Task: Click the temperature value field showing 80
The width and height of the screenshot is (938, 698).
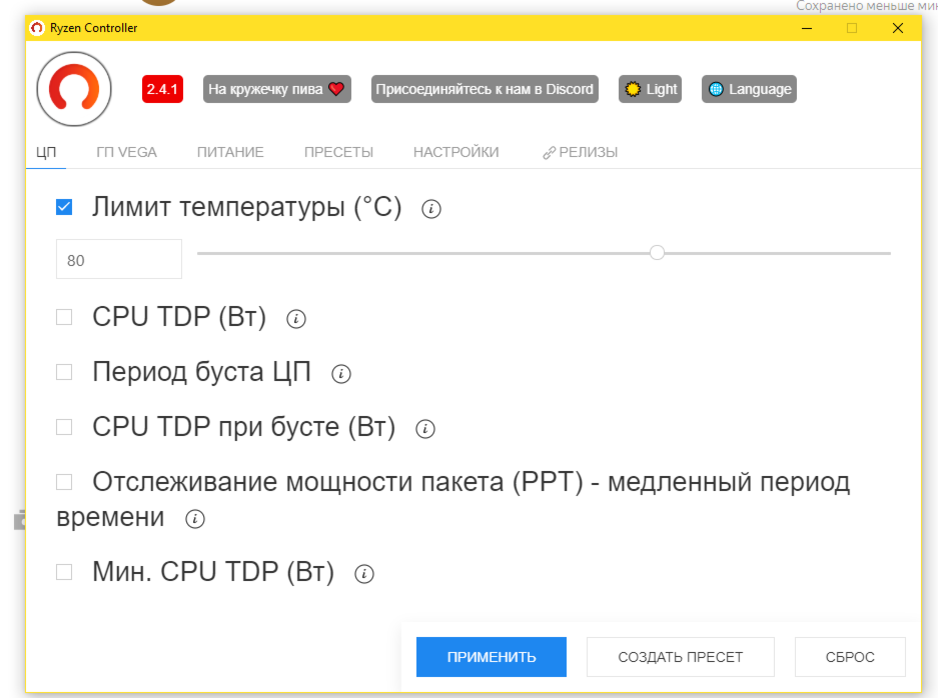Action: [119, 259]
